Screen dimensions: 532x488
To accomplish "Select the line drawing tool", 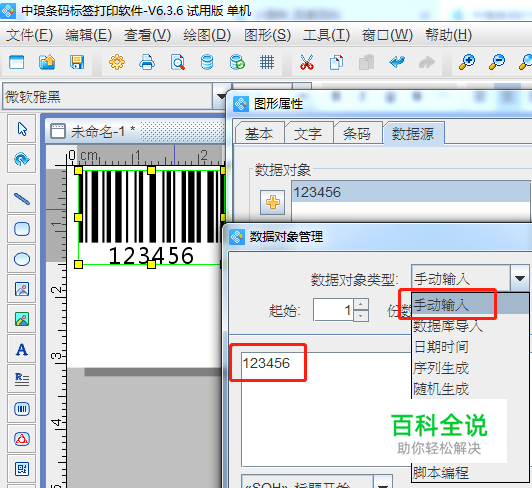I will 22,199.
